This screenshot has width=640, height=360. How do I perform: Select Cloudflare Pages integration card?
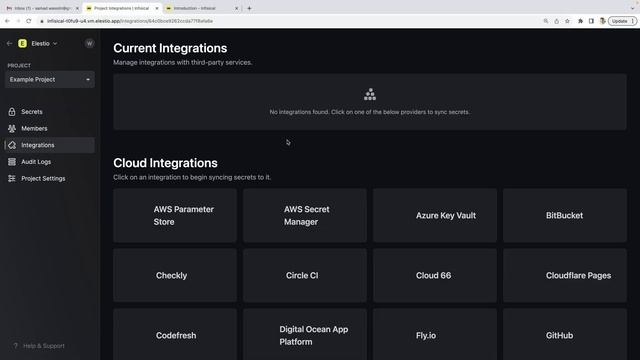[x=565, y=275]
